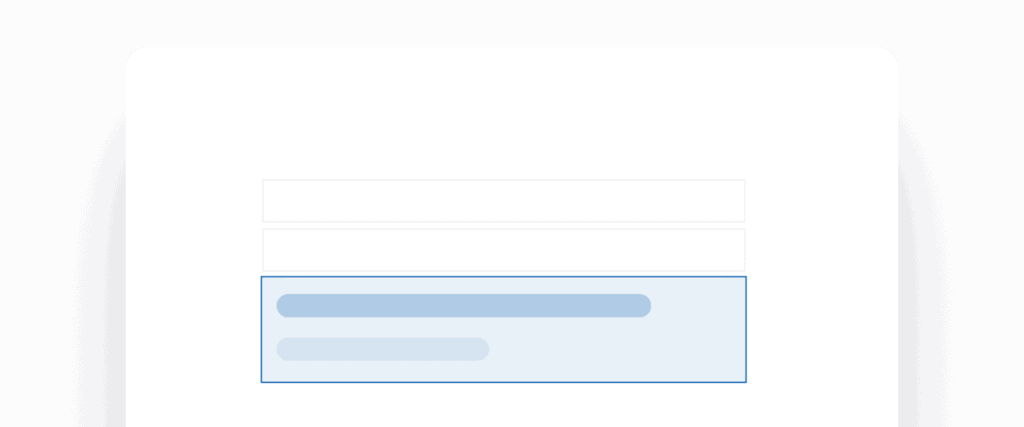
Task: Click the second empty input field
Action: coord(503,249)
